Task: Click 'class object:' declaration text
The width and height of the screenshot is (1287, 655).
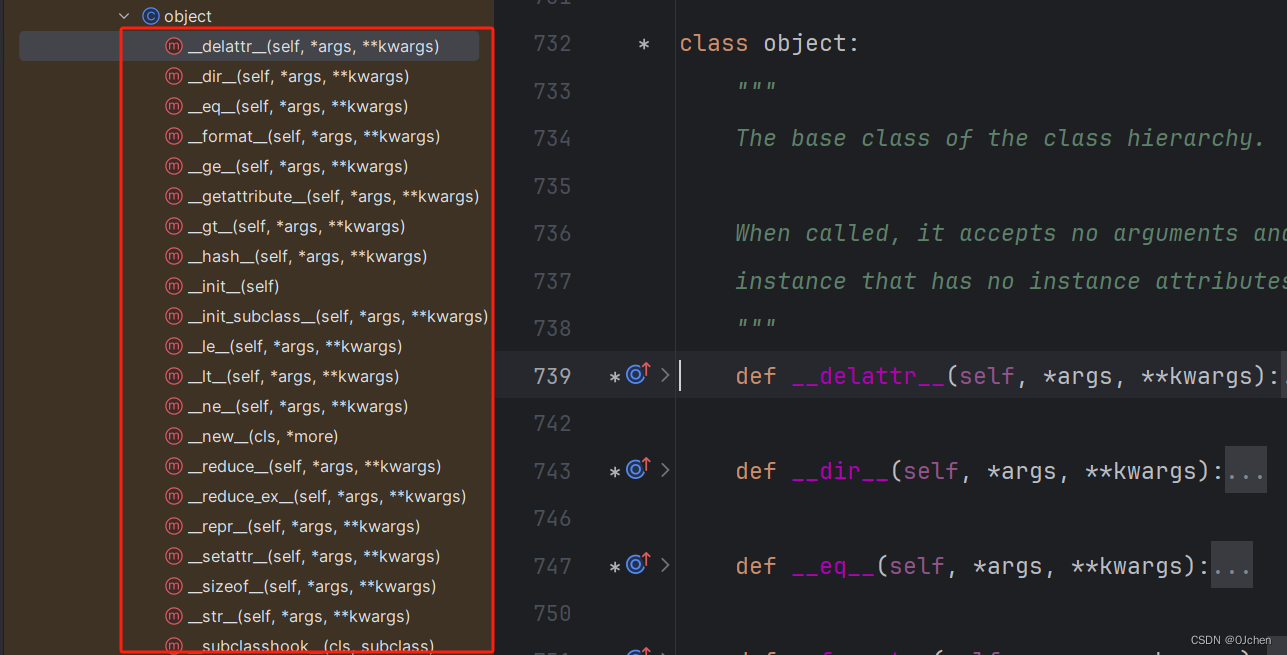Action: click(769, 44)
